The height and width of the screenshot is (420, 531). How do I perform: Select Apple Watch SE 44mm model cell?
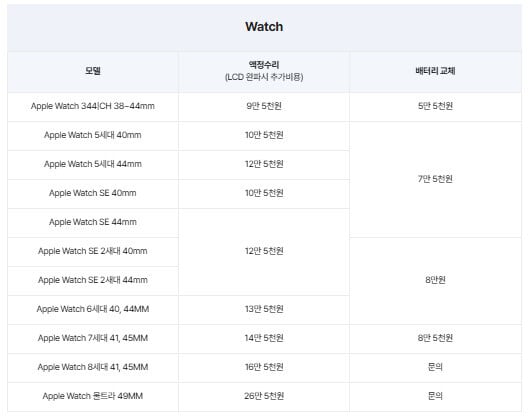93,222
